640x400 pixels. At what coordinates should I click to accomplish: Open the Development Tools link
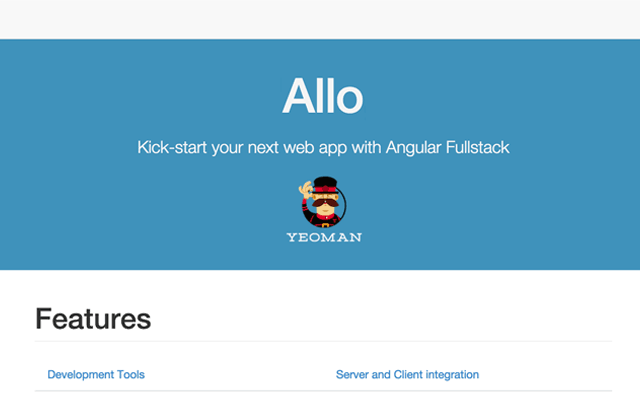[96, 374]
